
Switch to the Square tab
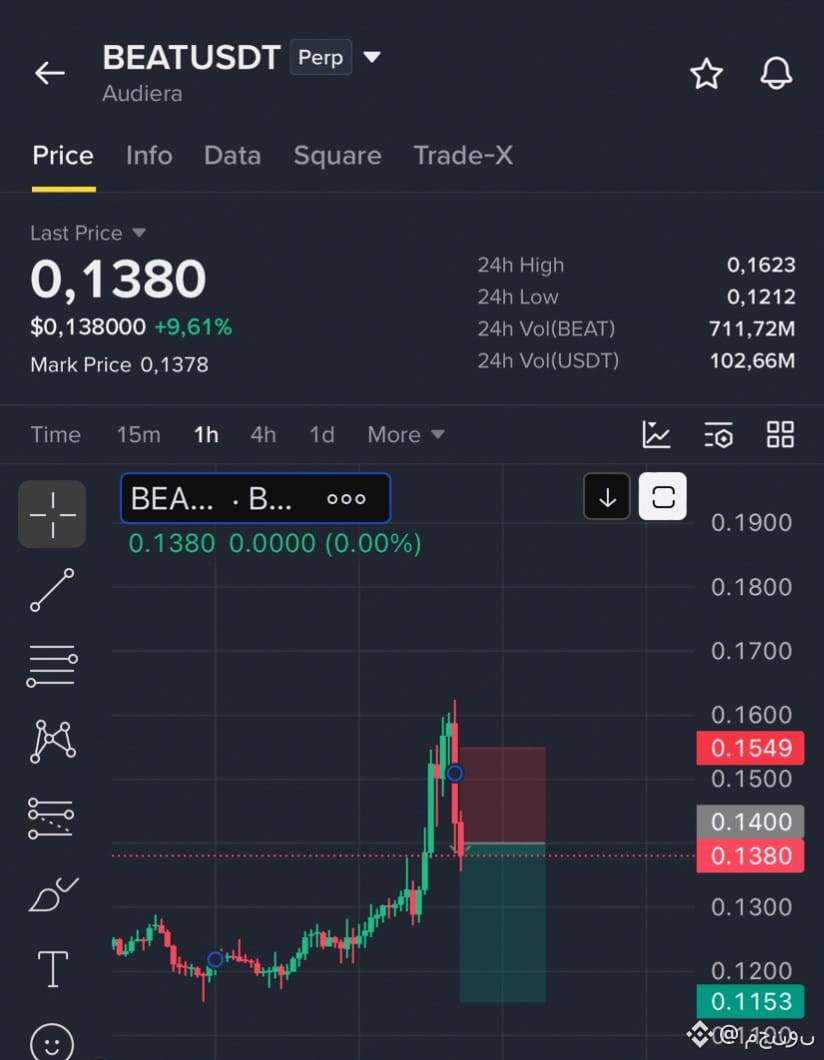tap(337, 156)
